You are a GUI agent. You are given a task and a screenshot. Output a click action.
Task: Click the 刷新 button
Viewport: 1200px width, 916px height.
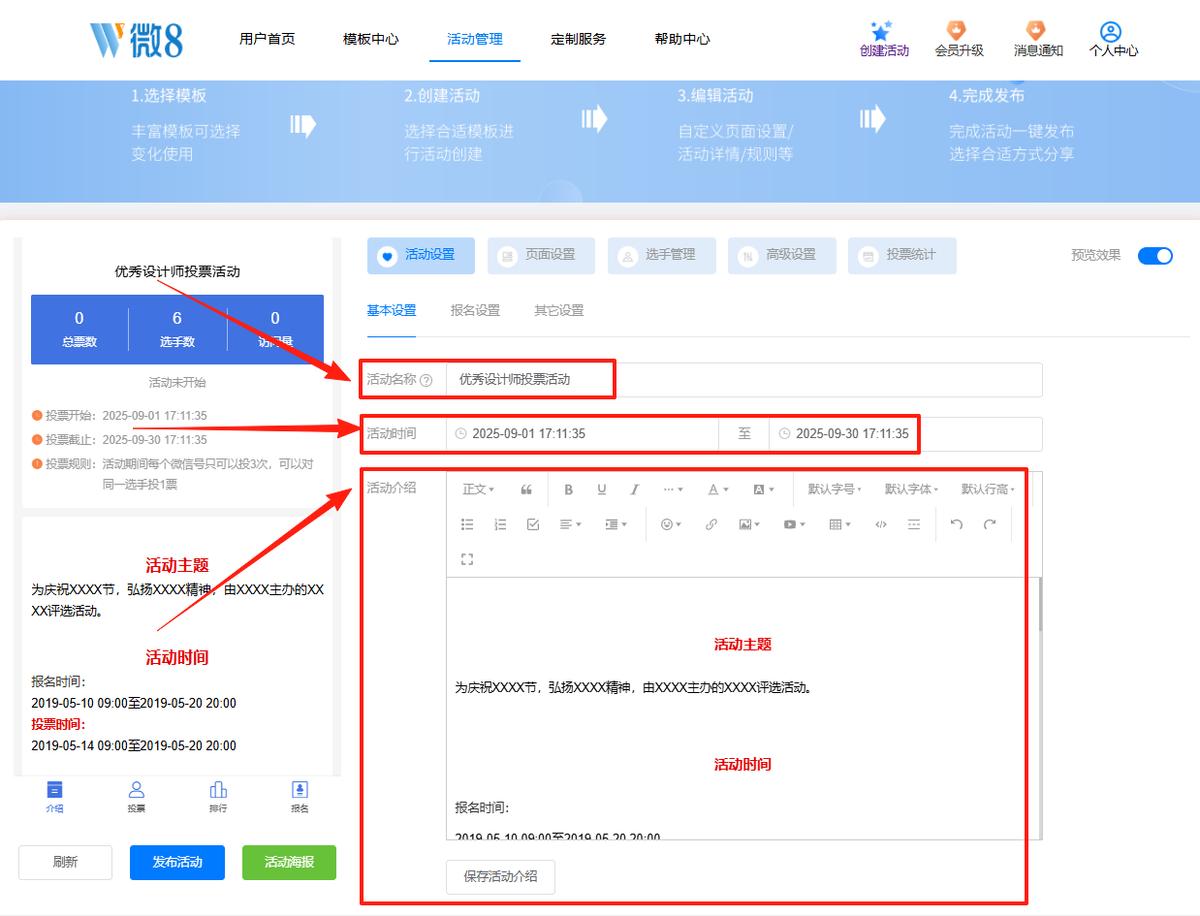[65, 862]
